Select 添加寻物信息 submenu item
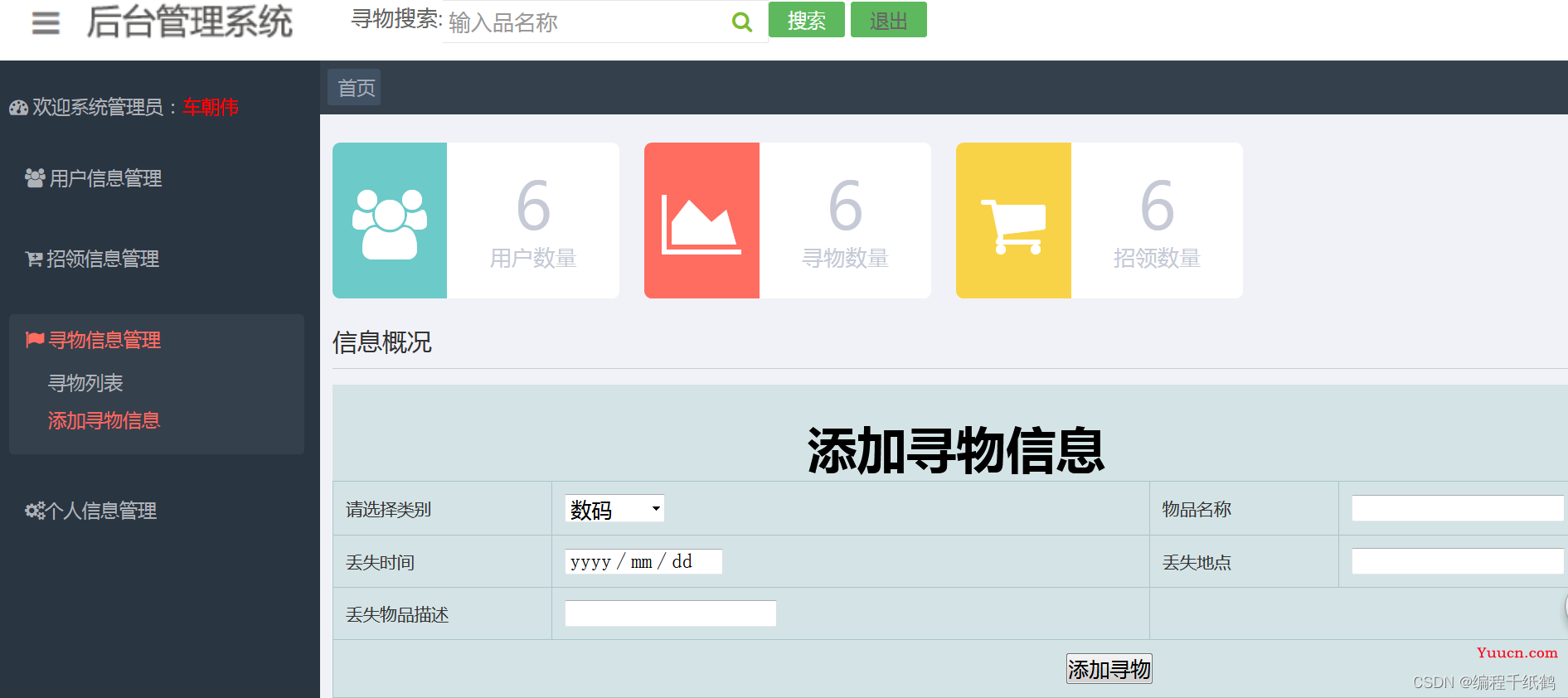Viewport: 1568px width, 698px height. point(104,420)
